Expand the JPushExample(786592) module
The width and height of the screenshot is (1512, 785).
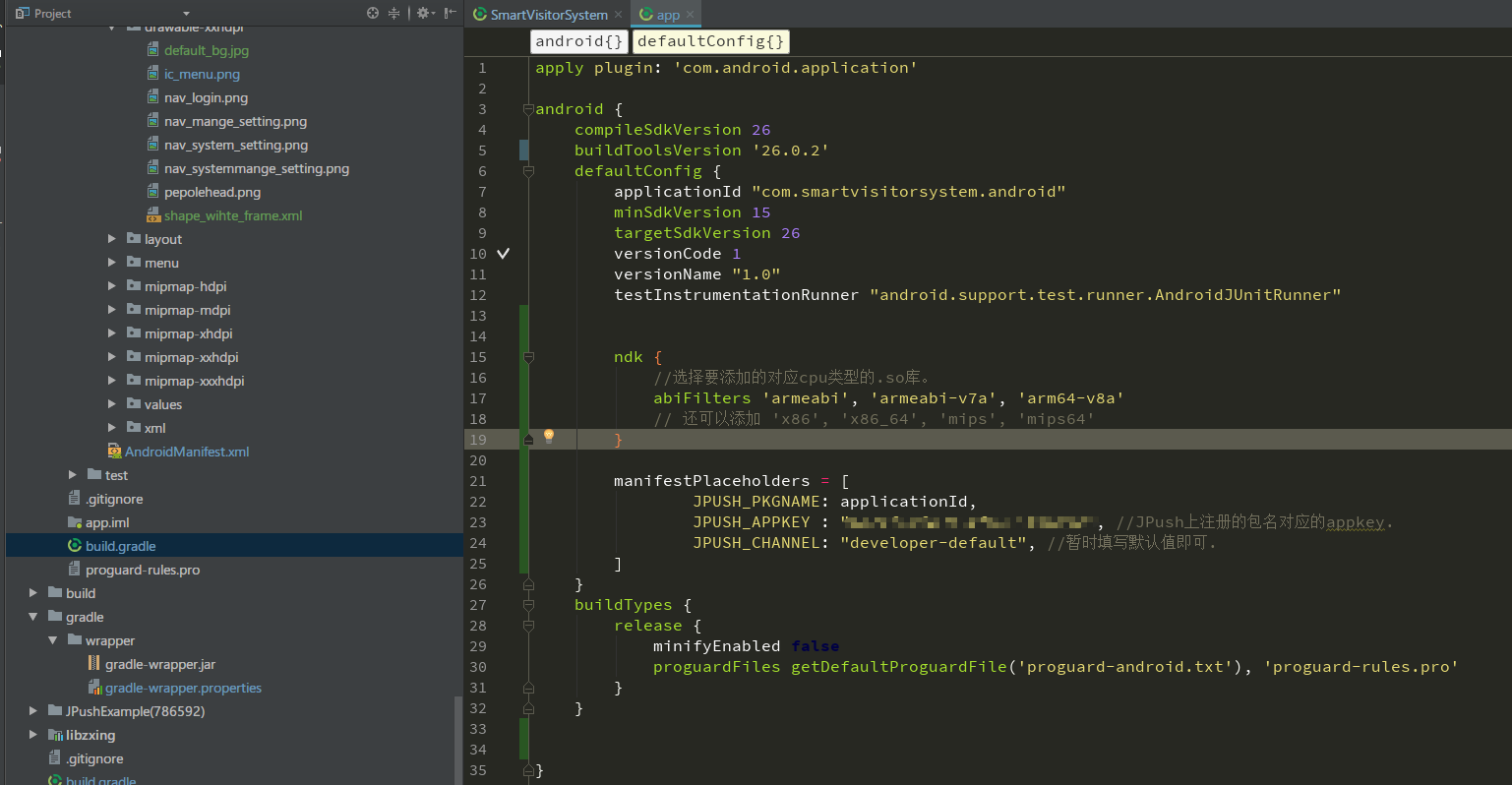[x=32, y=711]
